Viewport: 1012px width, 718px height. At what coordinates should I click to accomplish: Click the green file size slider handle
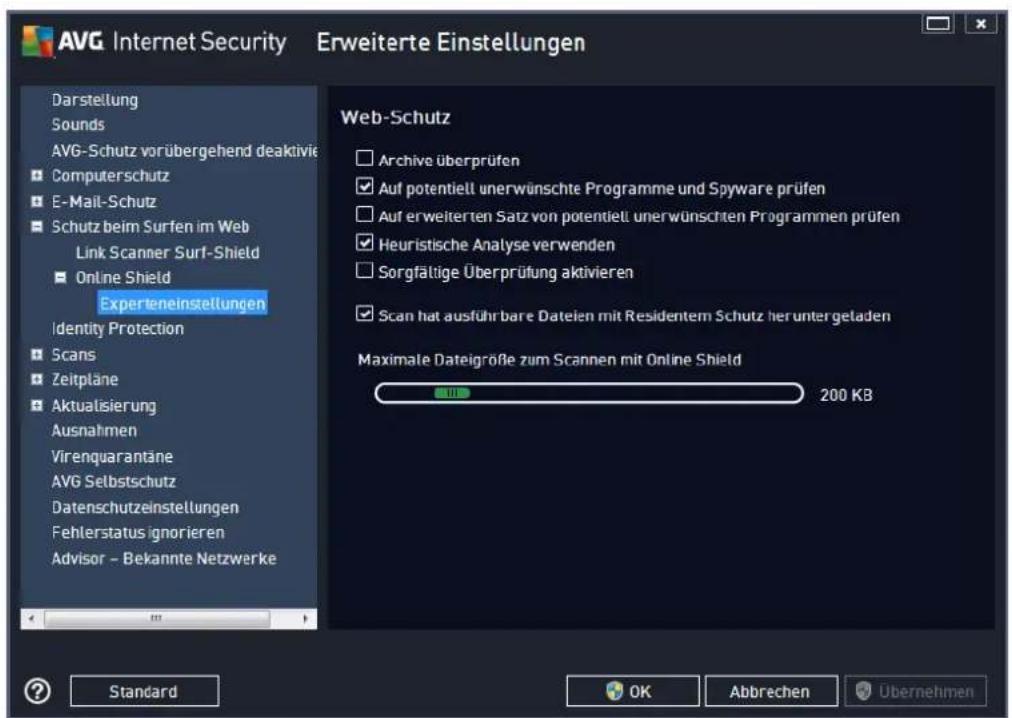452,393
